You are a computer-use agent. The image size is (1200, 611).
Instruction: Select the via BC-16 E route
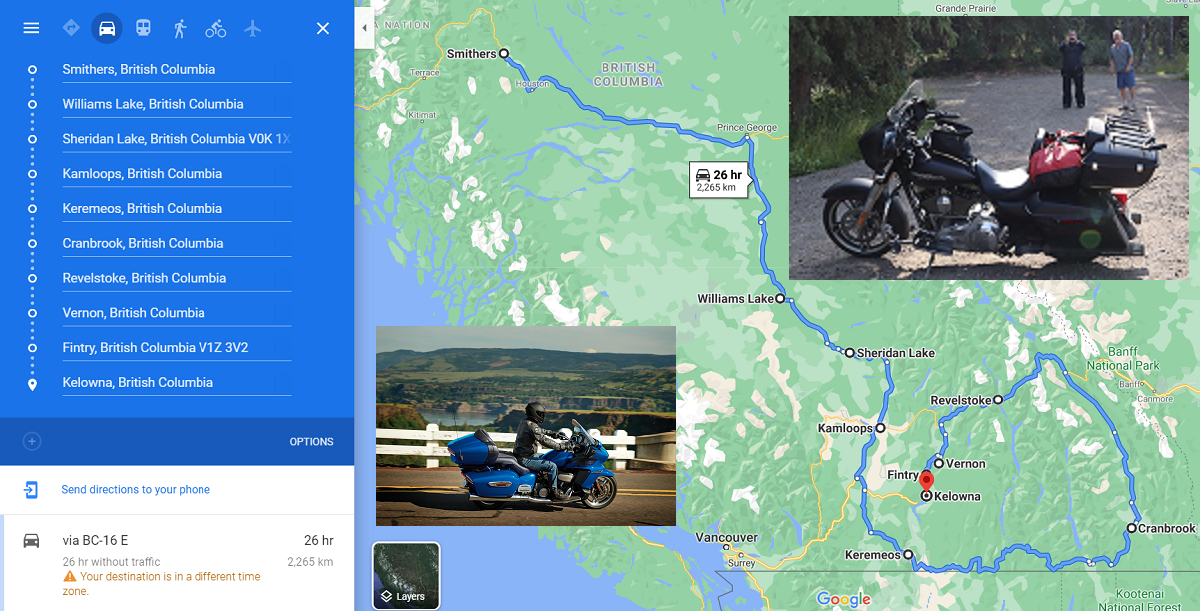177,563
